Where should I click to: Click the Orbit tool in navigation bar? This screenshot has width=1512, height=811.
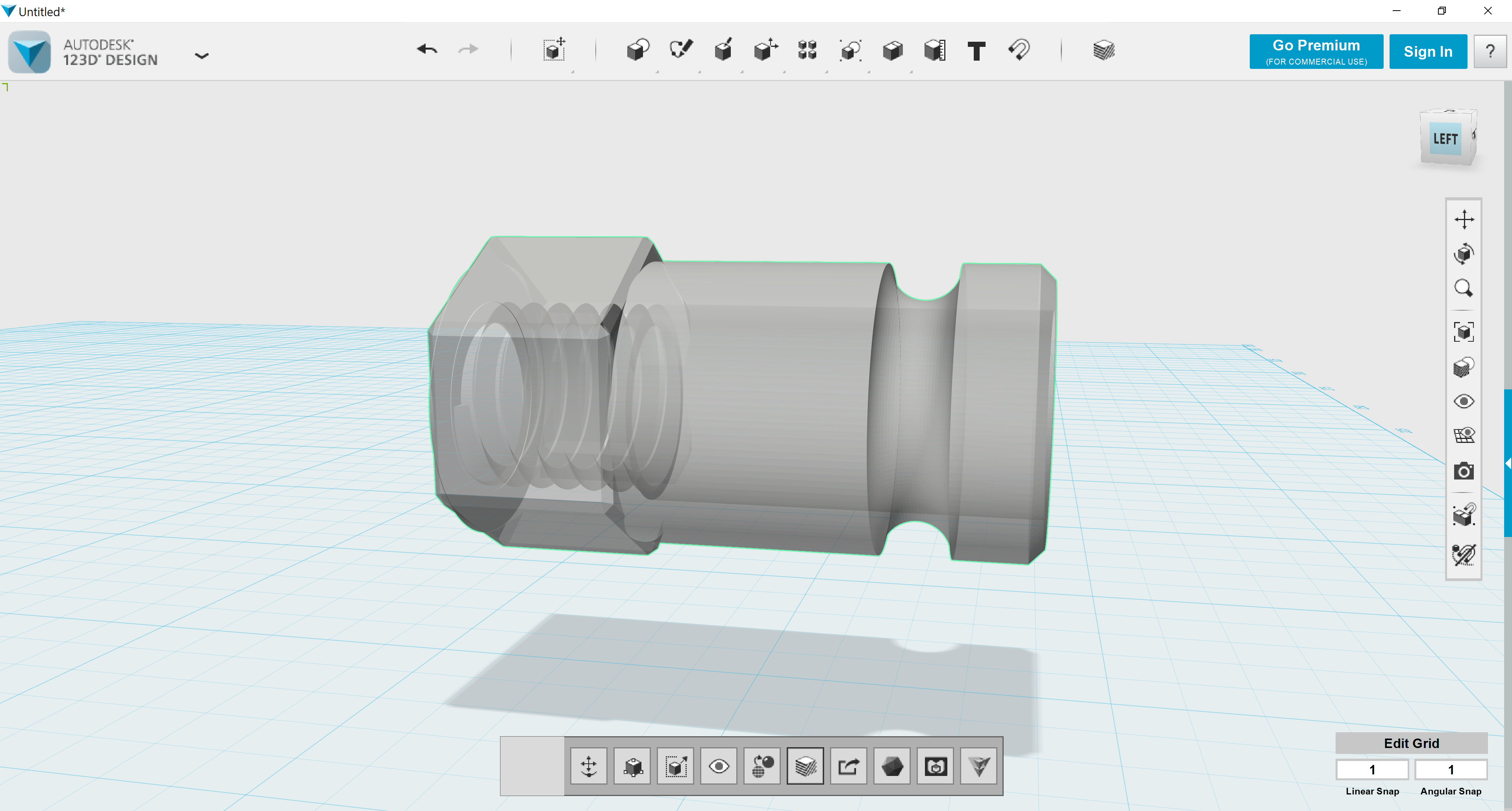tap(1464, 254)
